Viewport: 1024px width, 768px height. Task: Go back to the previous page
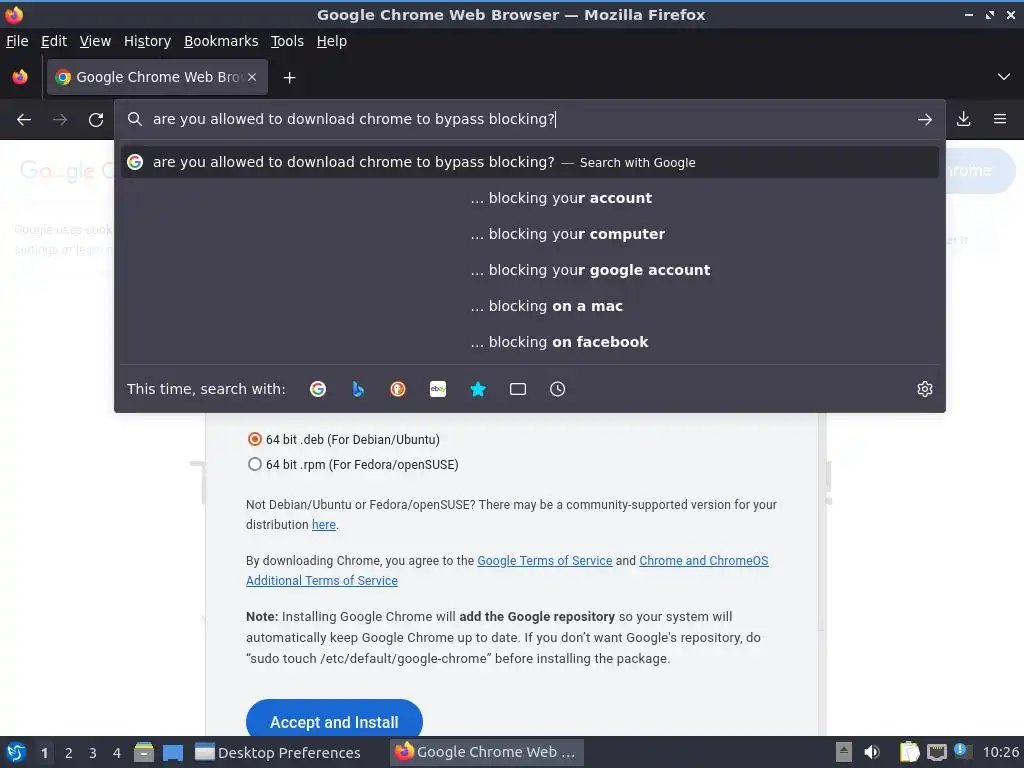[24, 120]
